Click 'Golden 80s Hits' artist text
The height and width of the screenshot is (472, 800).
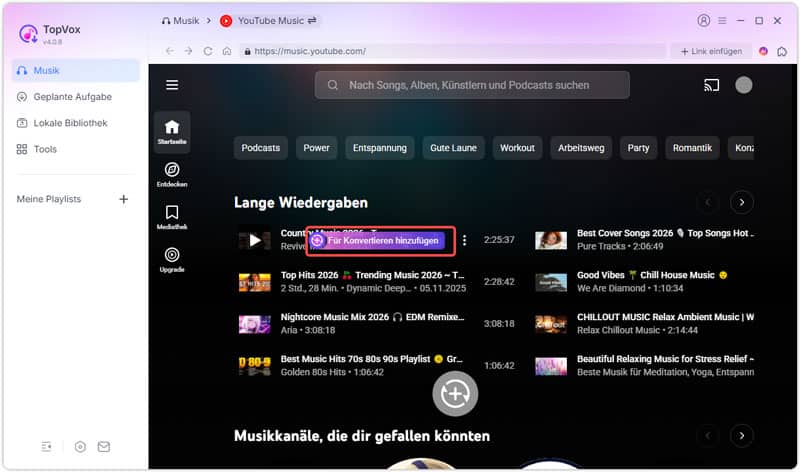(x=313, y=372)
